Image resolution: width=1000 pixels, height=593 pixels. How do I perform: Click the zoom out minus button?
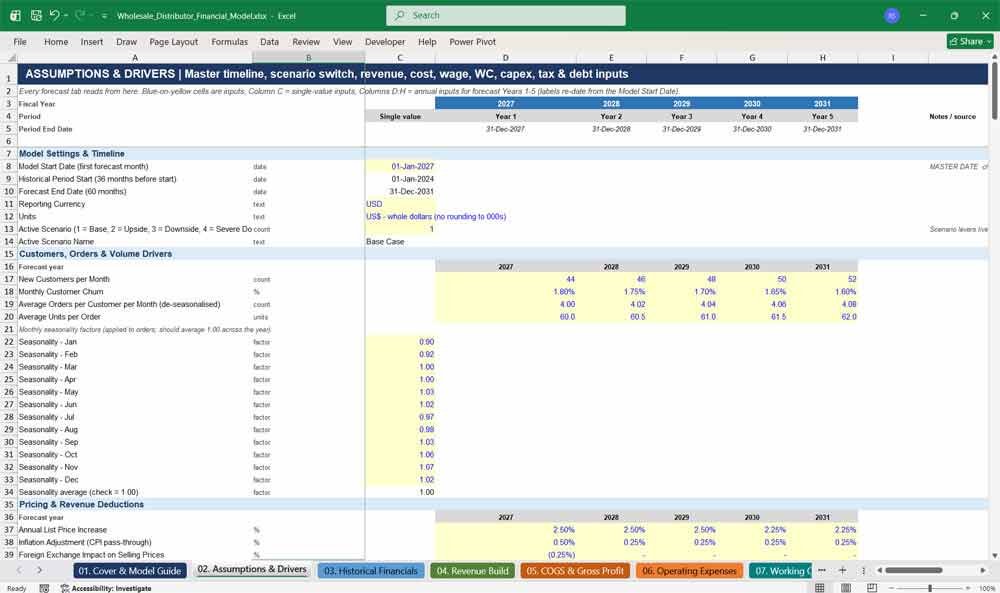[891, 588]
